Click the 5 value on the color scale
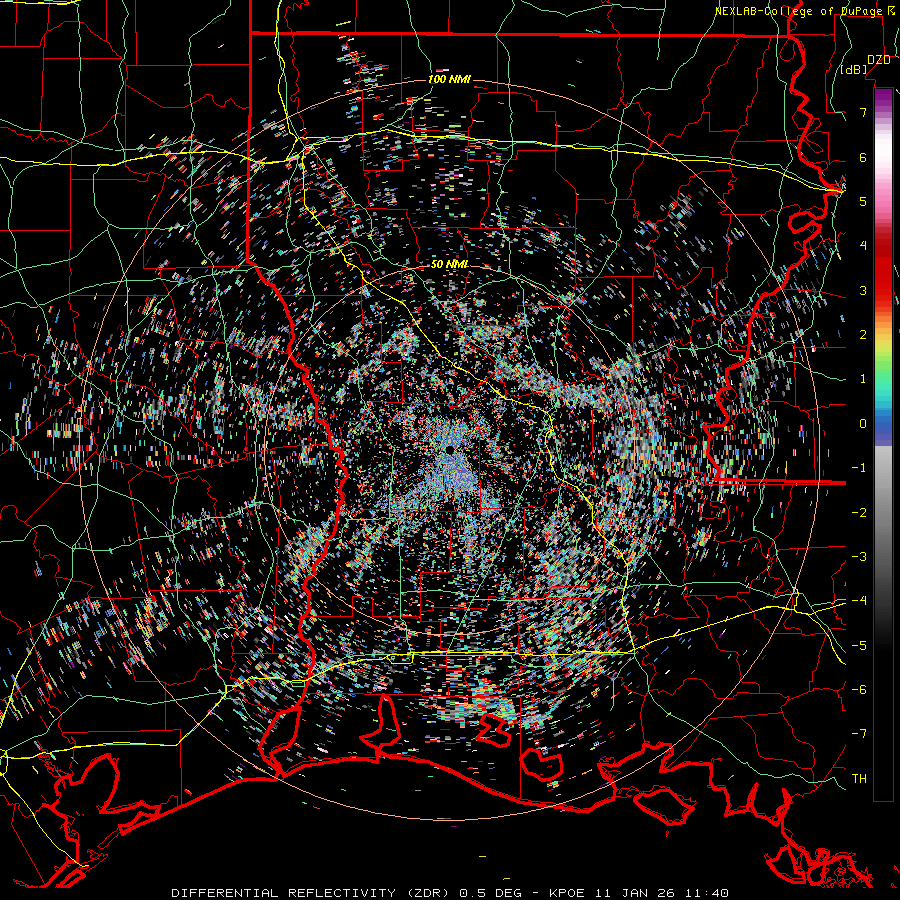This screenshot has height=900, width=900. 863,201
